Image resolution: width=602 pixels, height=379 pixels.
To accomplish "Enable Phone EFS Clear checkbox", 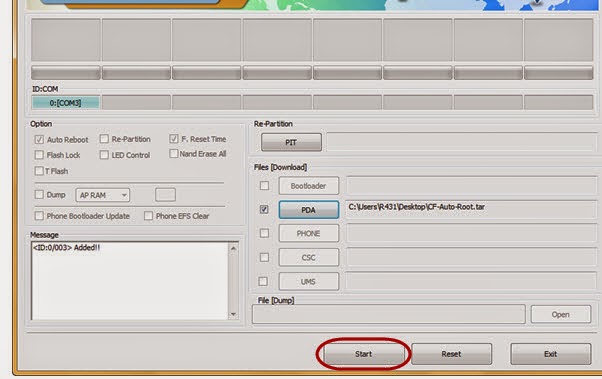I will [x=148, y=216].
